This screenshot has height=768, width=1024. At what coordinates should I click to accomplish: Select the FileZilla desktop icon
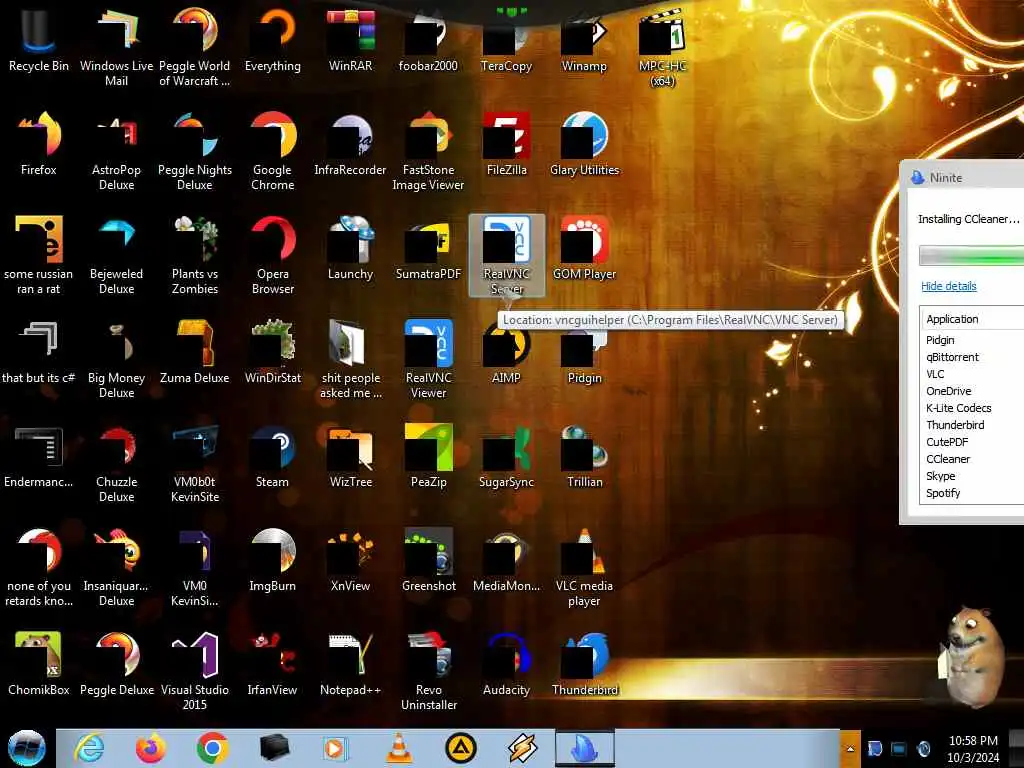(506, 144)
